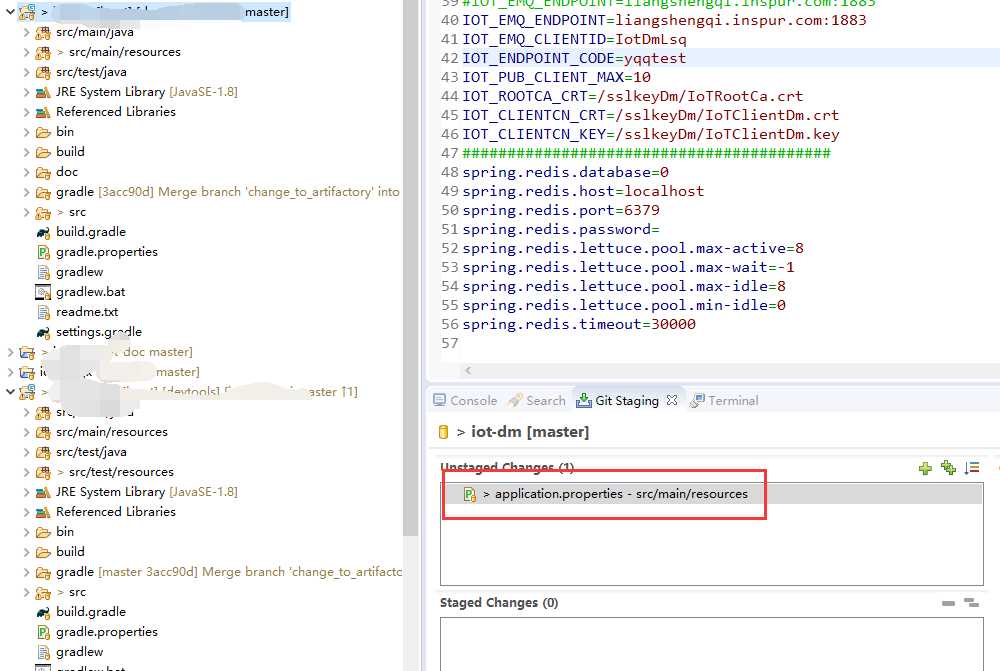
Task: Click the Remove selected from index minus icon
Action: pos(948,603)
